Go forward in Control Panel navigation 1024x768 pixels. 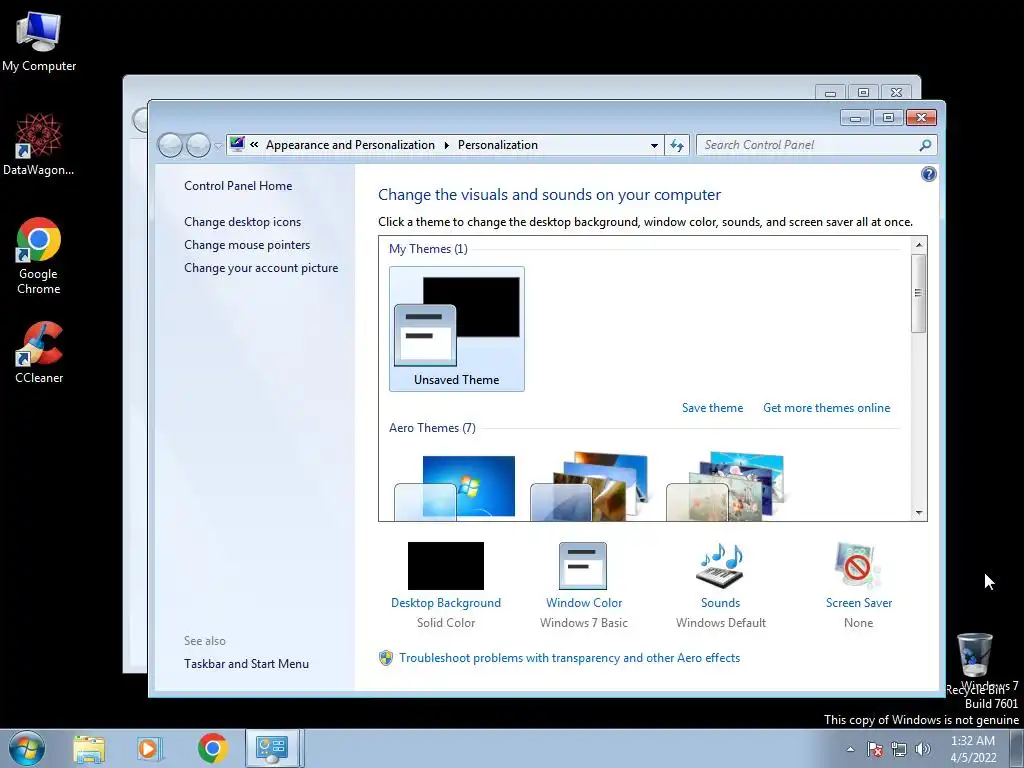pyautogui.click(x=198, y=145)
